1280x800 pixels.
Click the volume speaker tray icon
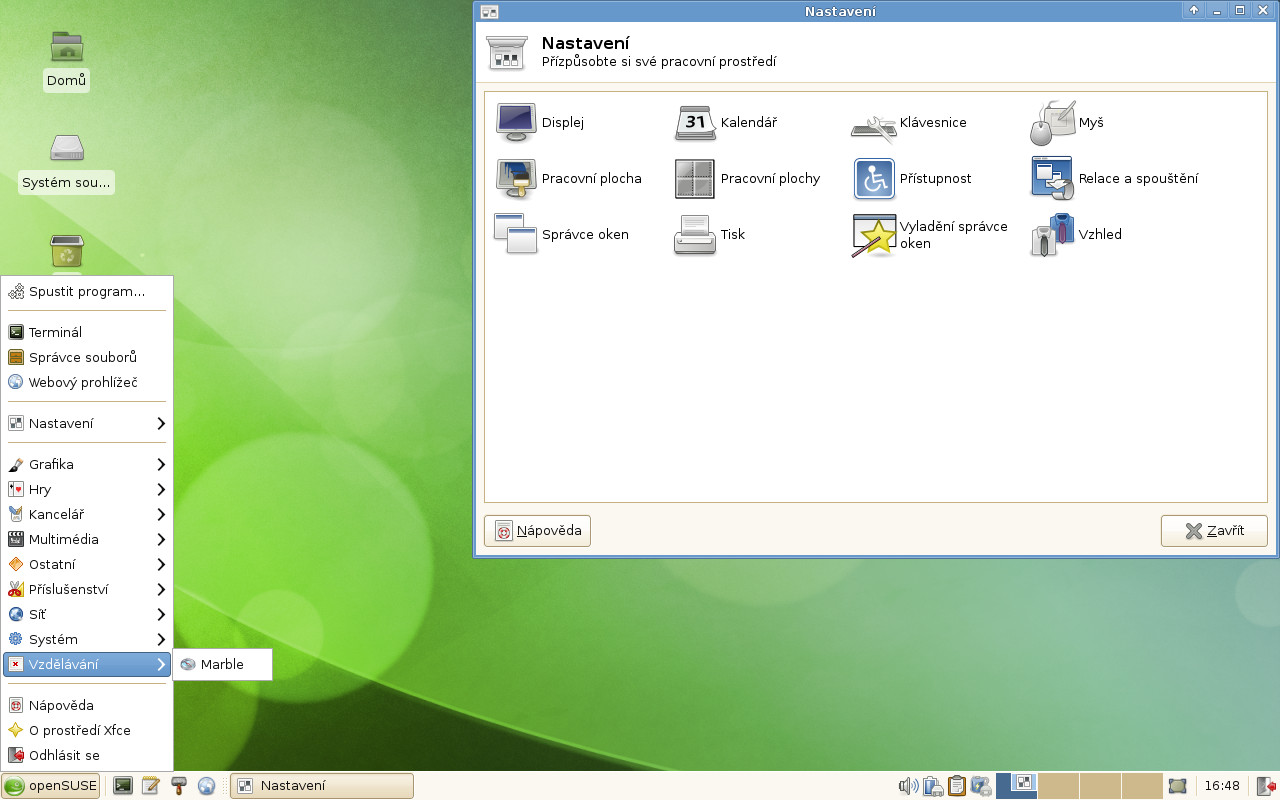908,786
